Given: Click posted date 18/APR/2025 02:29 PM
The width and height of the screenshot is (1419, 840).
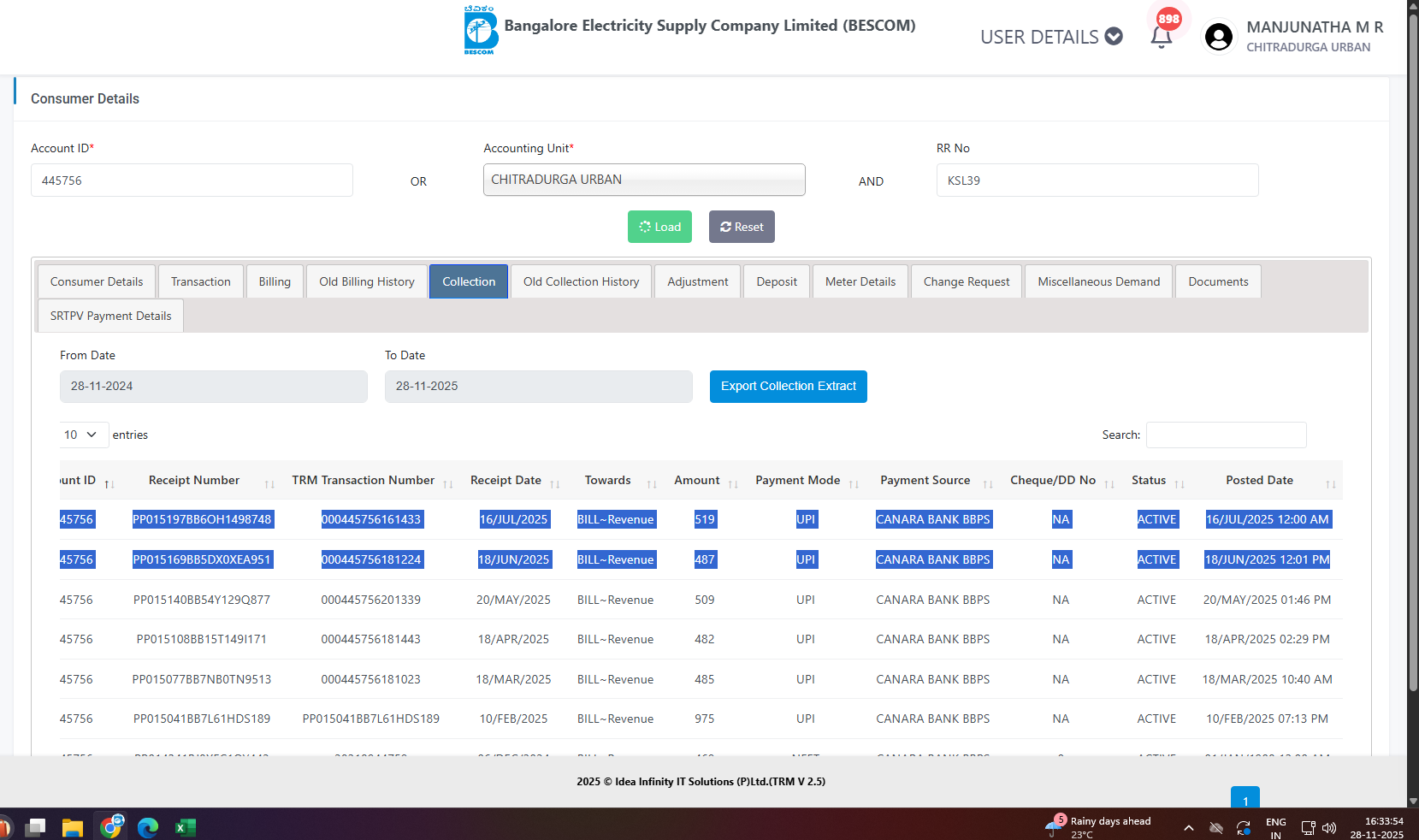Looking at the screenshot, I should click(x=1268, y=639).
